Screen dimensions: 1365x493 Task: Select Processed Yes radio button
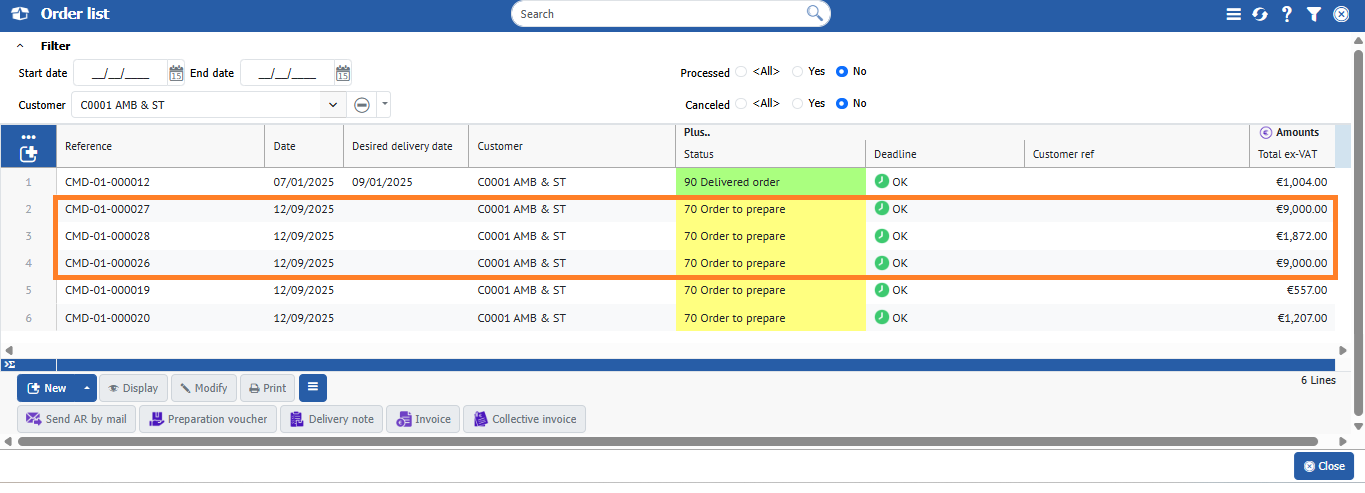click(797, 72)
